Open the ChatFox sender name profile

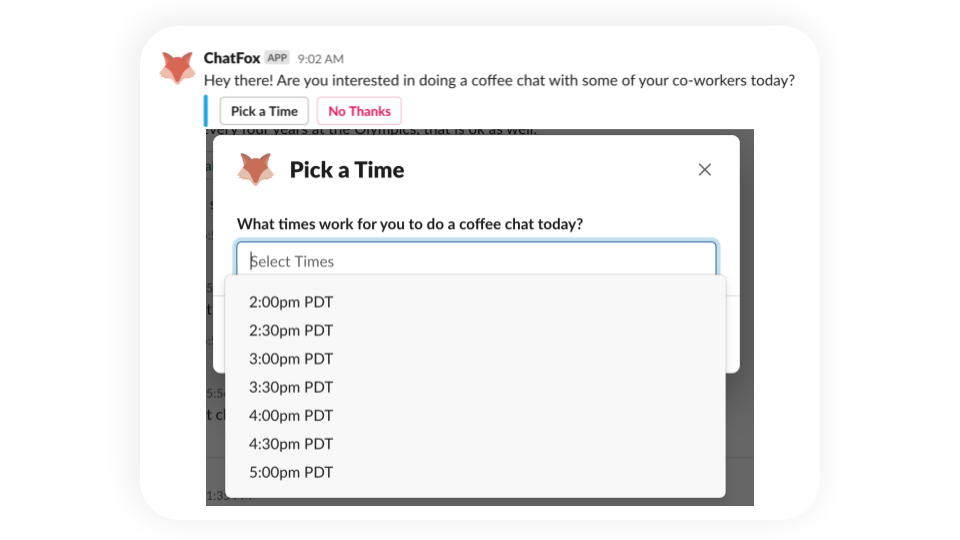(232, 58)
